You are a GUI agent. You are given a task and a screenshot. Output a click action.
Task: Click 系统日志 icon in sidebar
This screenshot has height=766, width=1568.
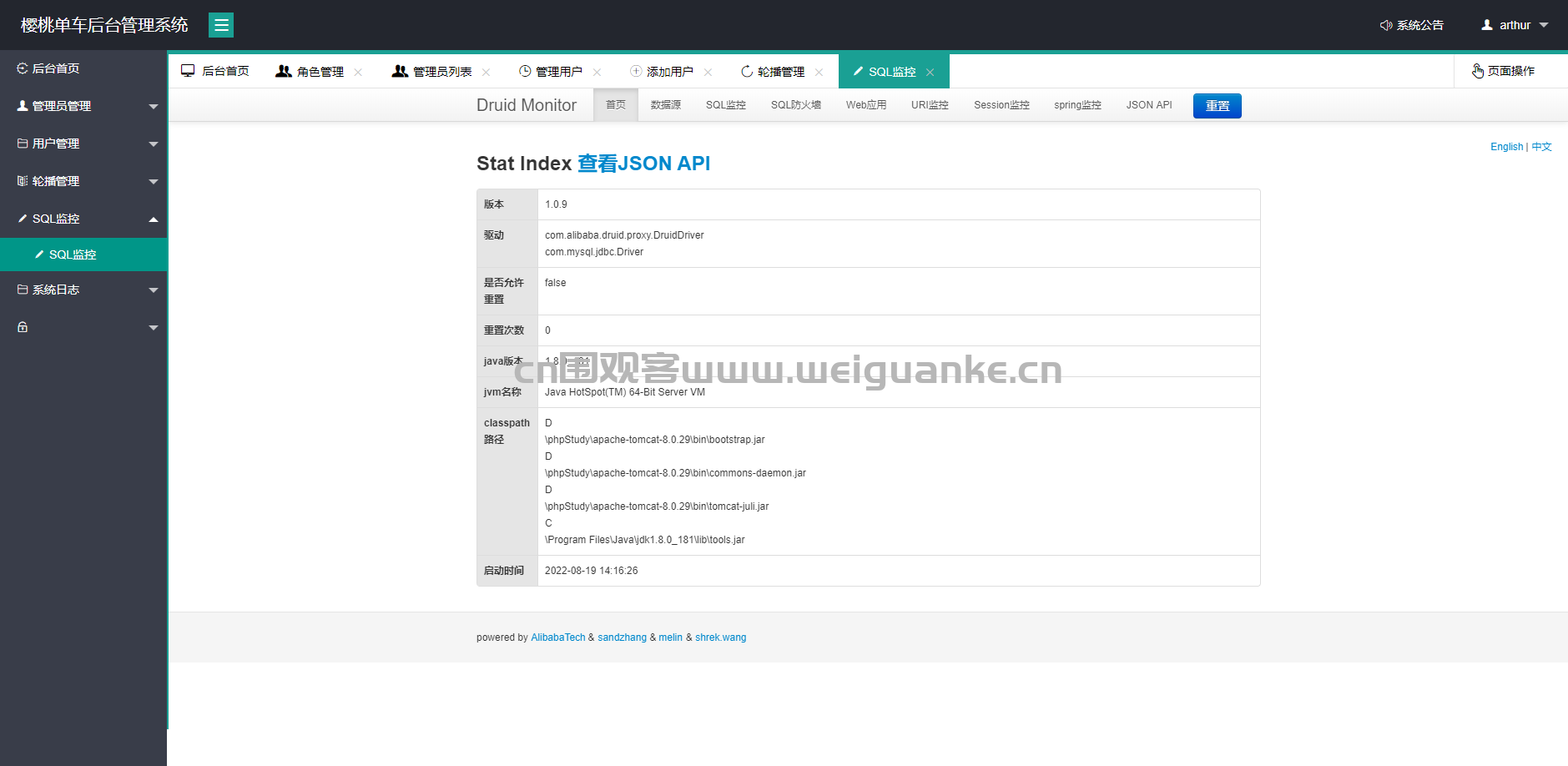[x=23, y=290]
